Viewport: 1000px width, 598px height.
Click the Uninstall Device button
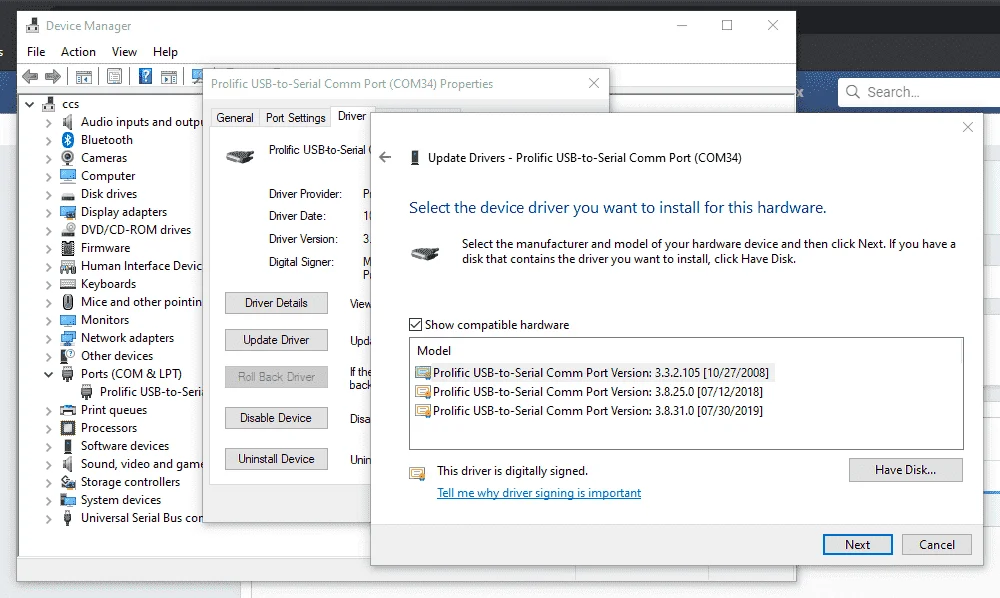pos(276,458)
